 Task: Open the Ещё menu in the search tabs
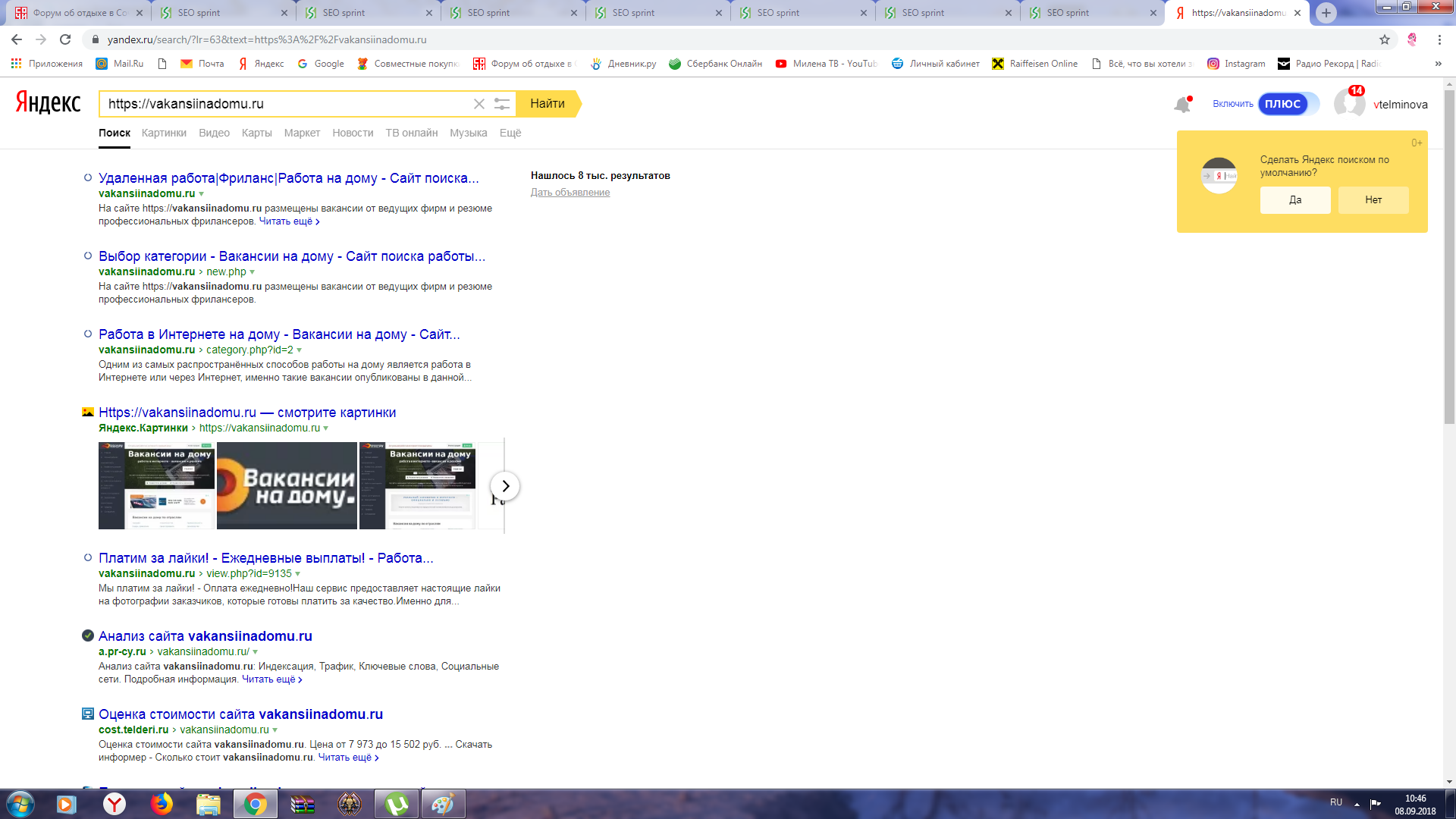click(510, 133)
